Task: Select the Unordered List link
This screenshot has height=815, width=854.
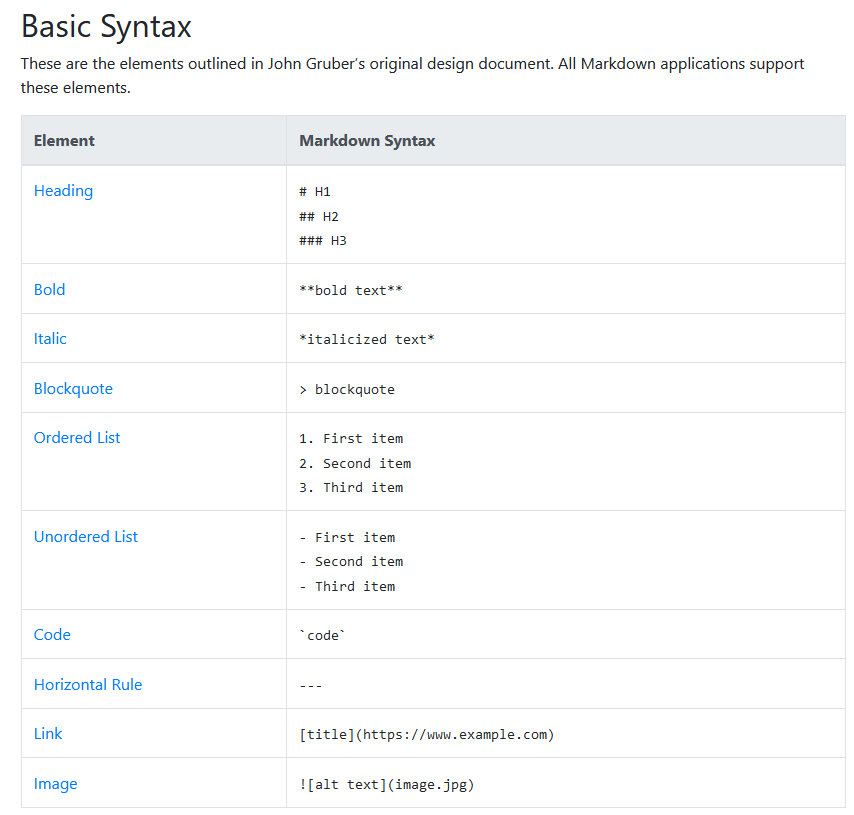Action: tap(86, 537)
